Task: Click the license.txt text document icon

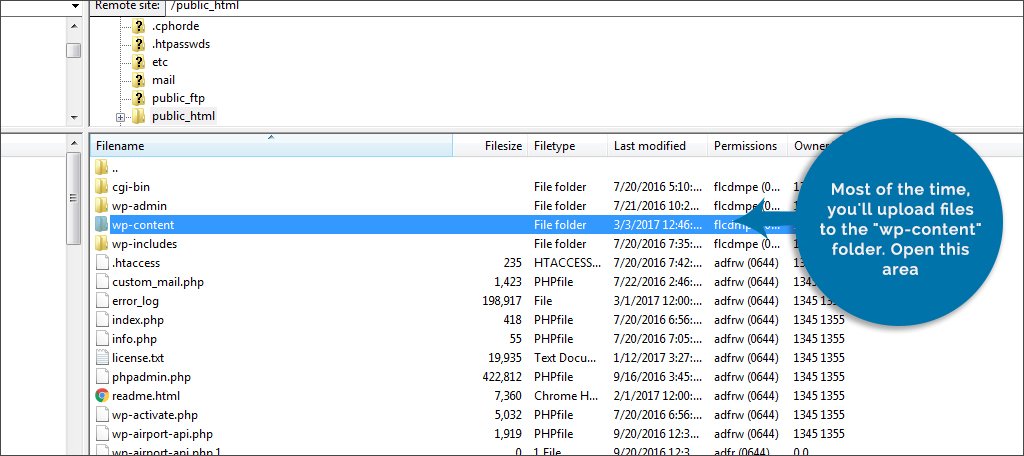Action: [x=101, y=357]
